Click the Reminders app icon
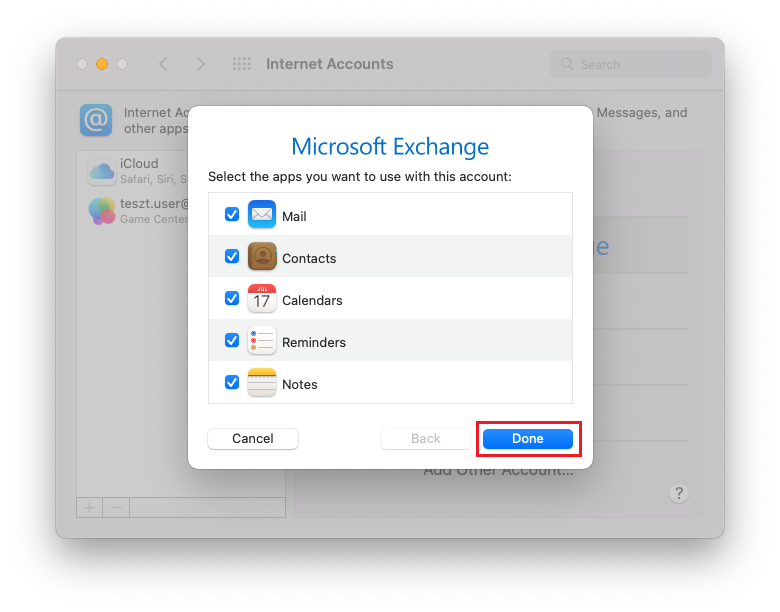The height and width of the screenshot is (612, 780). pos(262,341)
